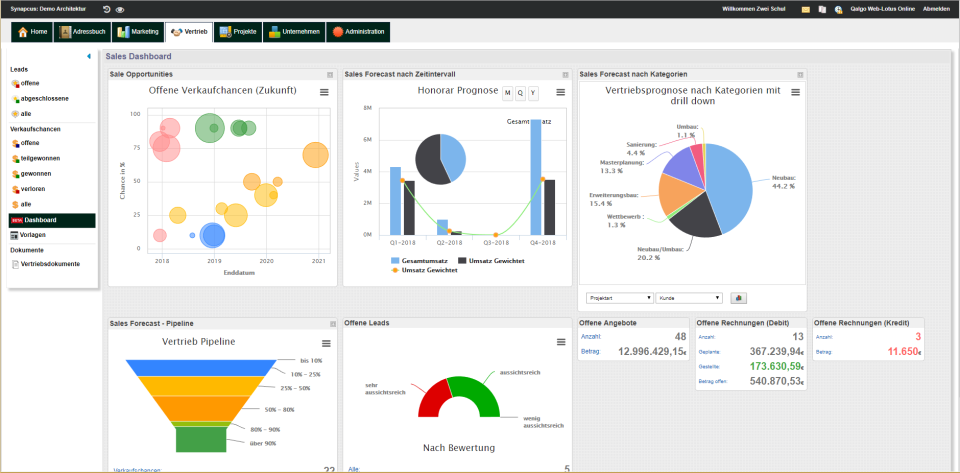
Task: Toggle Gesamtumsatz legend color swatch
Action: [x=395, y=261]
